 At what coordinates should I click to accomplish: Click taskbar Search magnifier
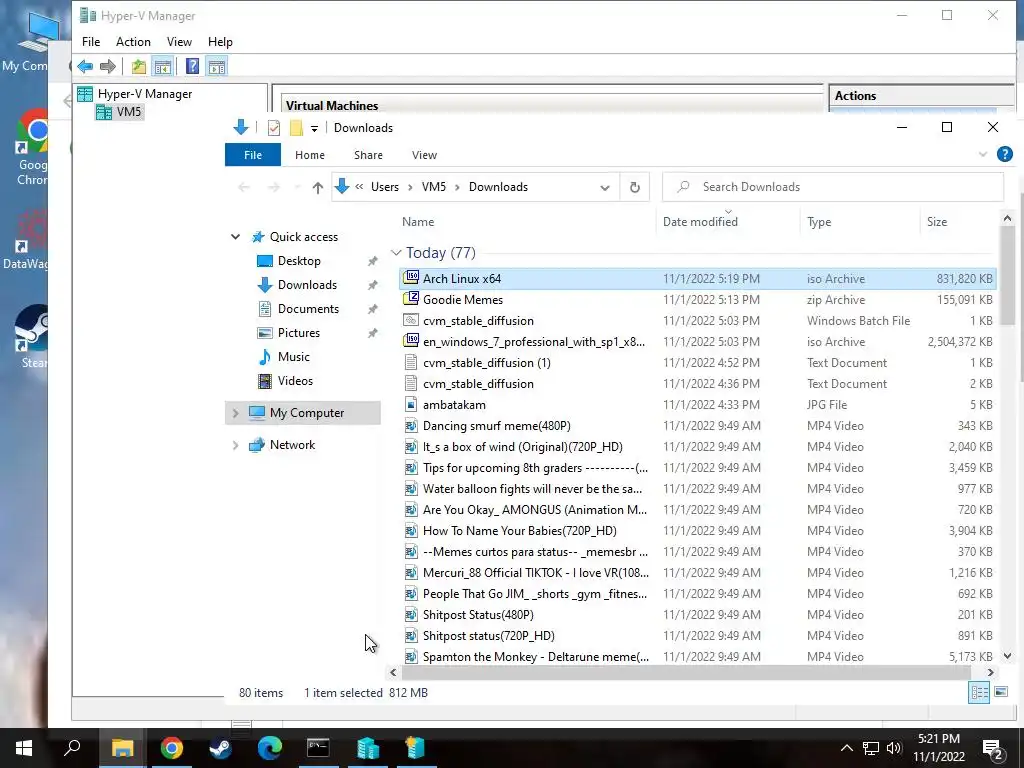pyautogui.click(x=72, y=748)
